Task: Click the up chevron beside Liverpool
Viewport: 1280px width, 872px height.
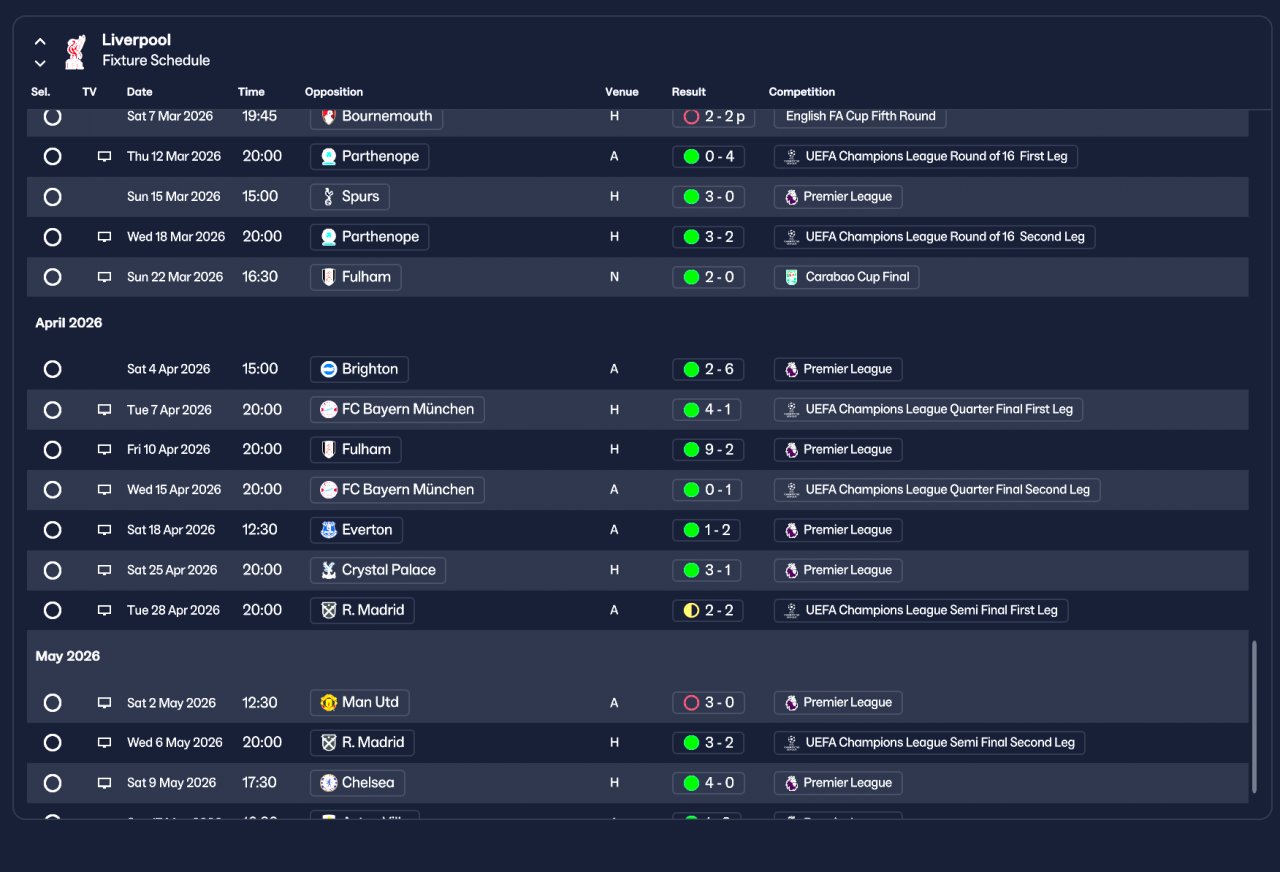Action: (40, 42)
